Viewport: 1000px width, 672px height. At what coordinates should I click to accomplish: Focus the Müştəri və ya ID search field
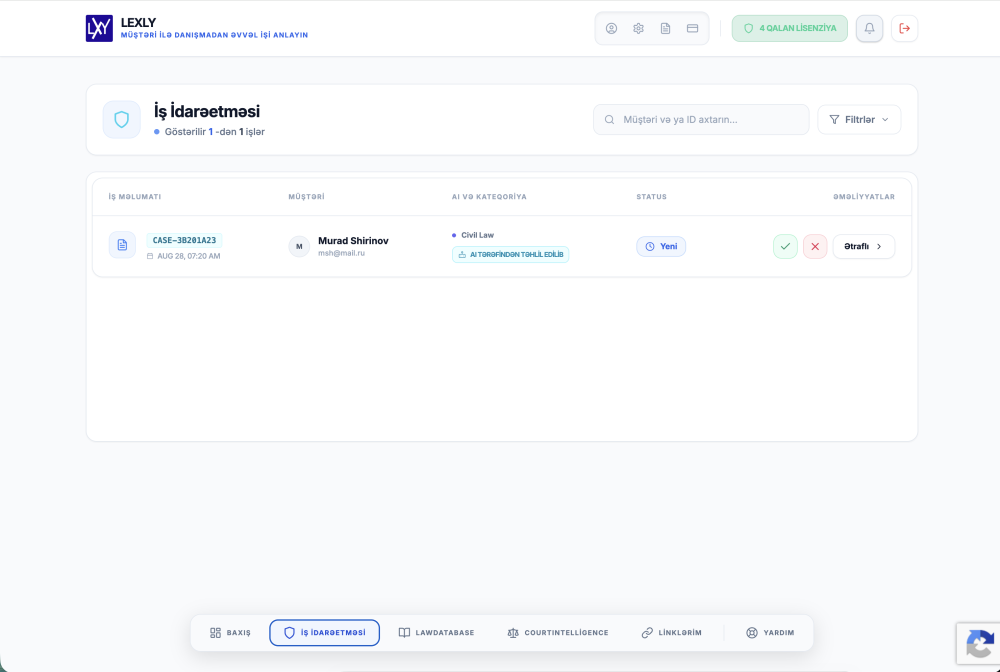(701, 119)
